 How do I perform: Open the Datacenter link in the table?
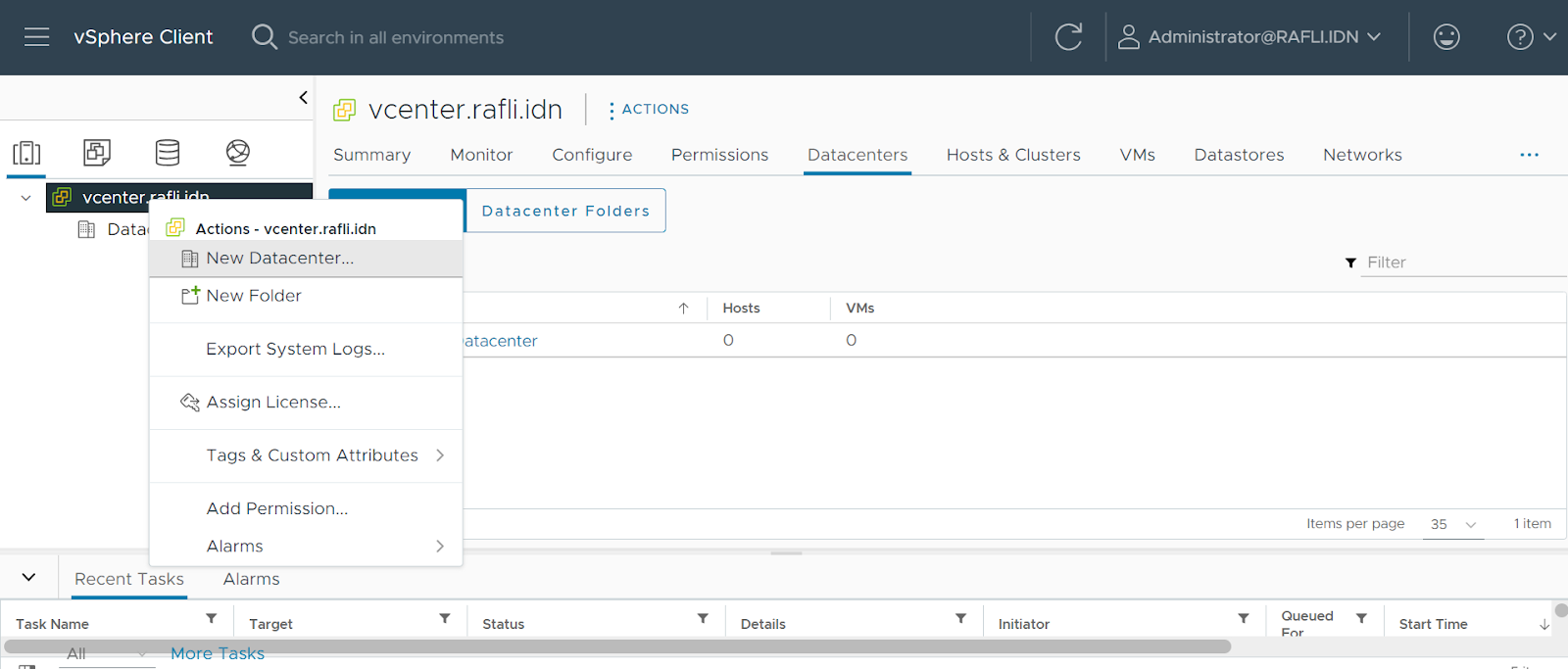tap(500, 341)
